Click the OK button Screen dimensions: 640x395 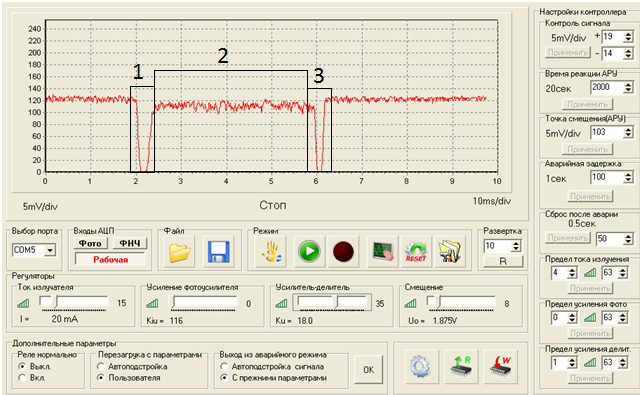click(369, 369)
